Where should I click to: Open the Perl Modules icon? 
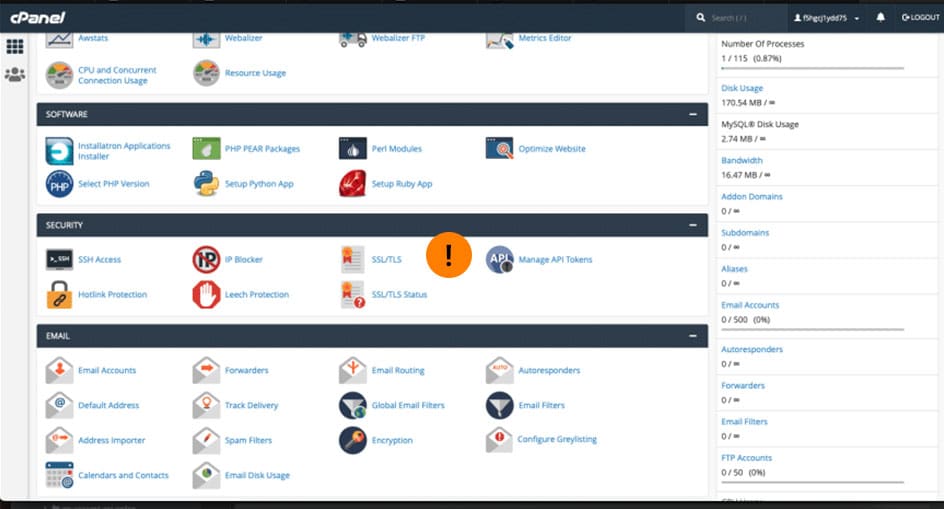point(353,148)
